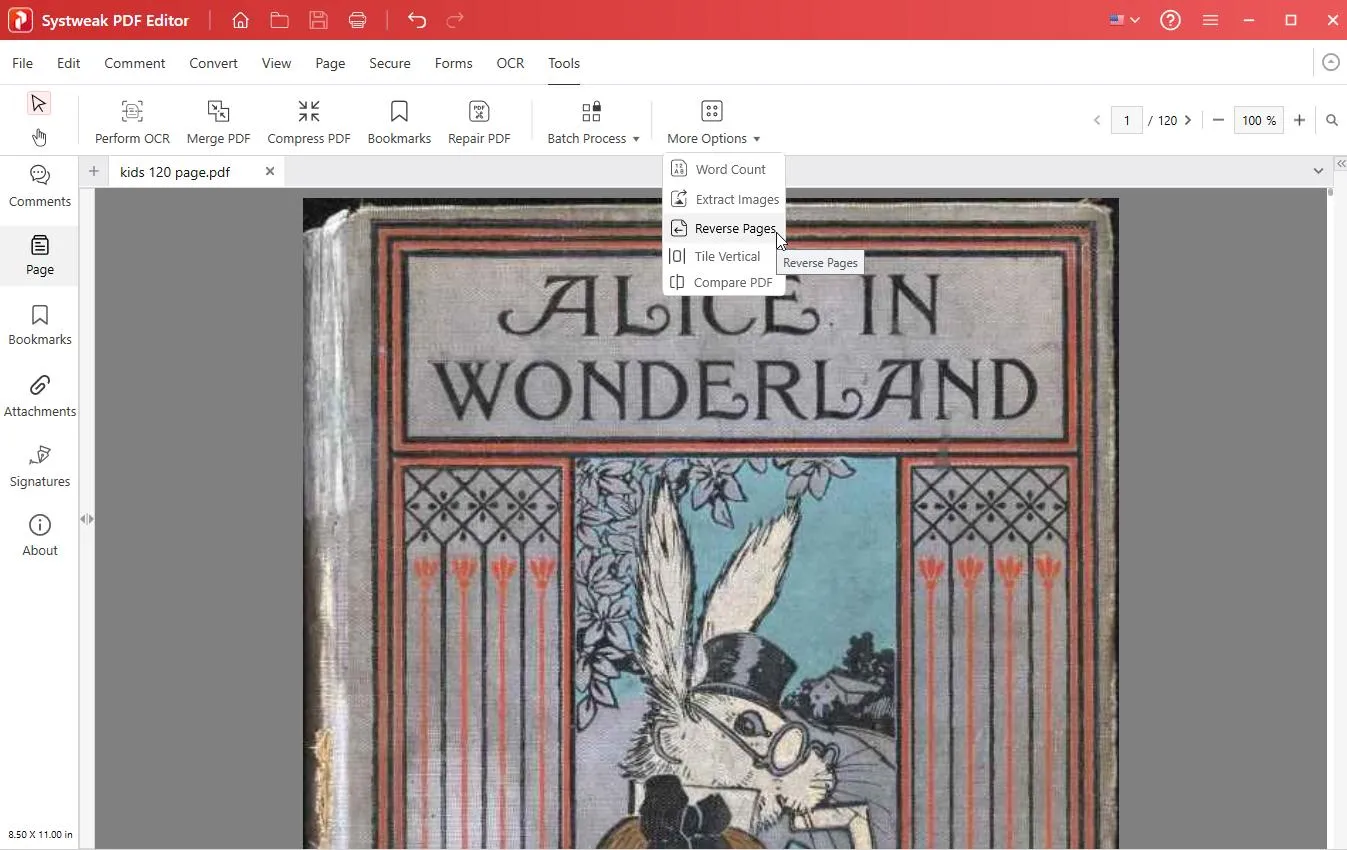Screen dimensions: 1347x850
Task: Show the Page thumbnails side panel
Action: (40, 255)
